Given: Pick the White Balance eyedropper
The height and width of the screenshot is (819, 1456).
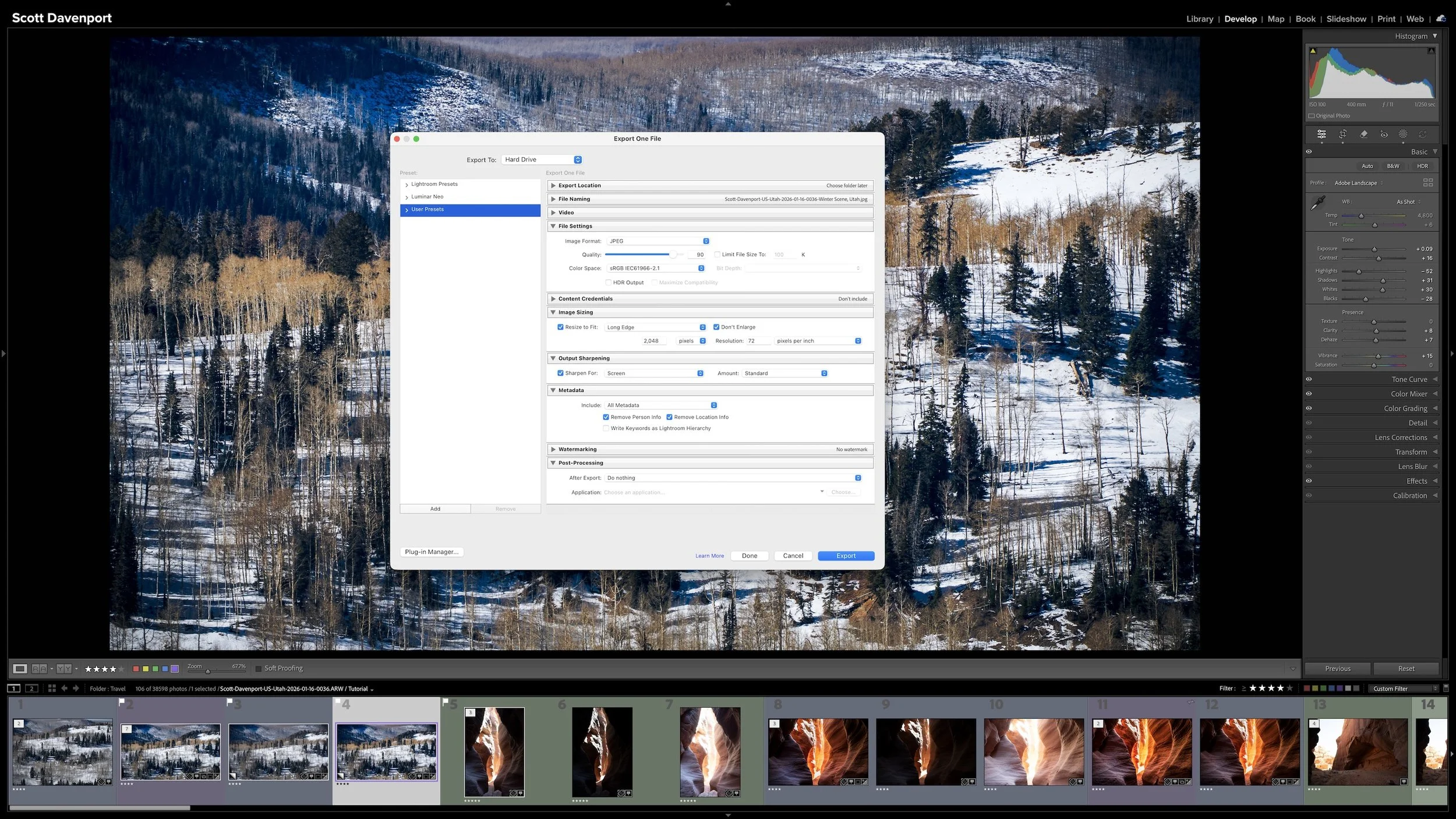Looking at the screenshot, I should click(1318, 203).
